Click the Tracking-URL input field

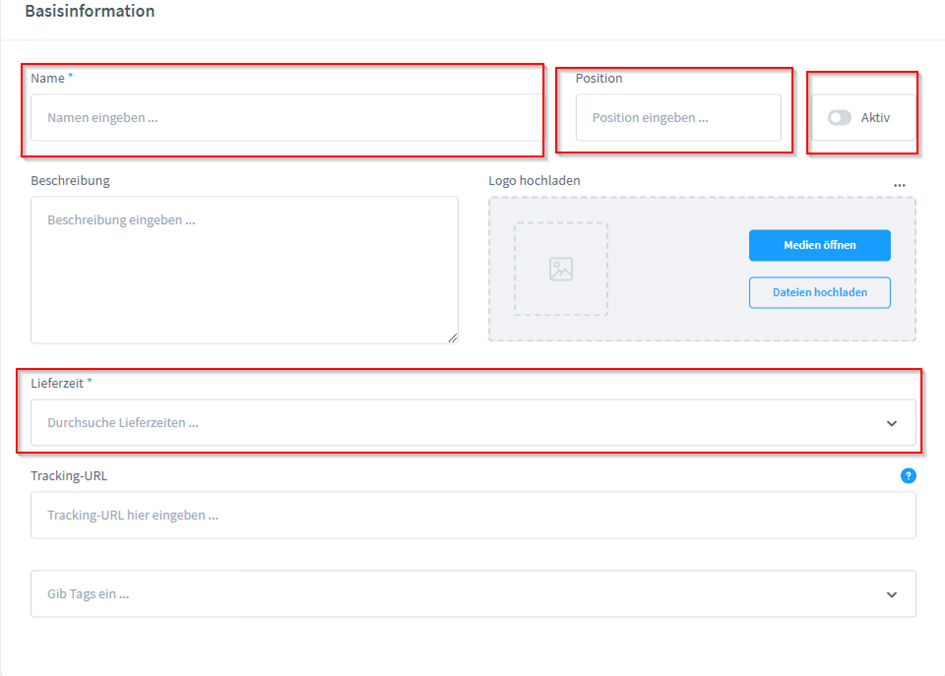coord(473,516)
